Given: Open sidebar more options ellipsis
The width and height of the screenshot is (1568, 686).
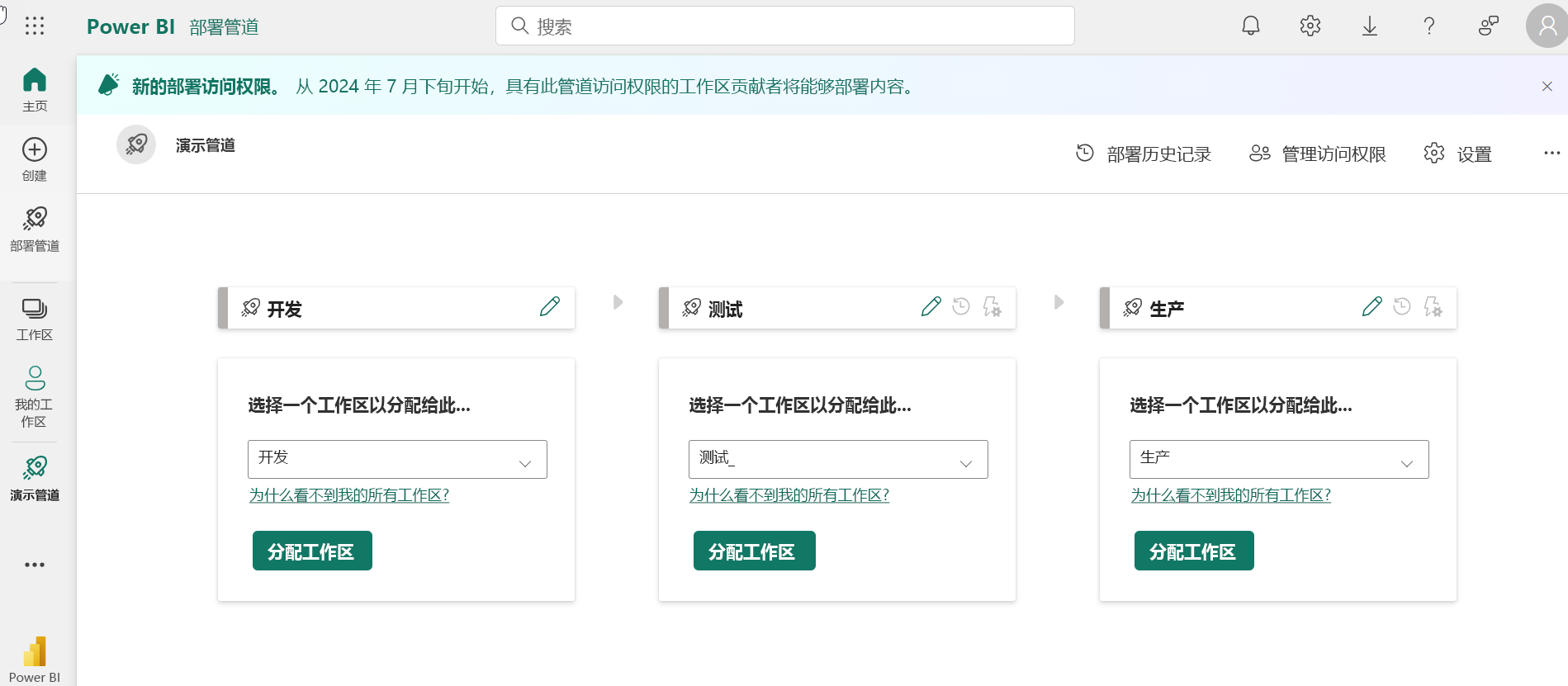Looking at the screenshot, I should click(x=35, y=565).
